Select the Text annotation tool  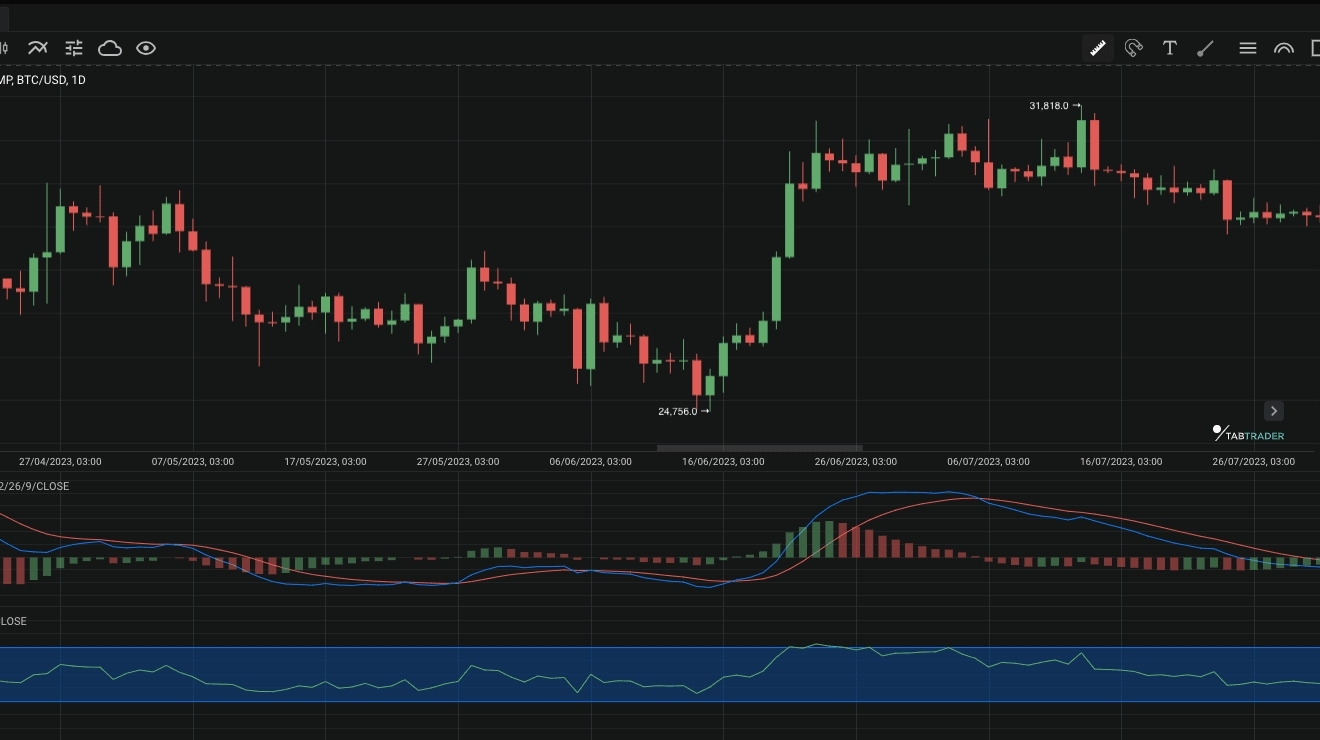pos(1169,48)
